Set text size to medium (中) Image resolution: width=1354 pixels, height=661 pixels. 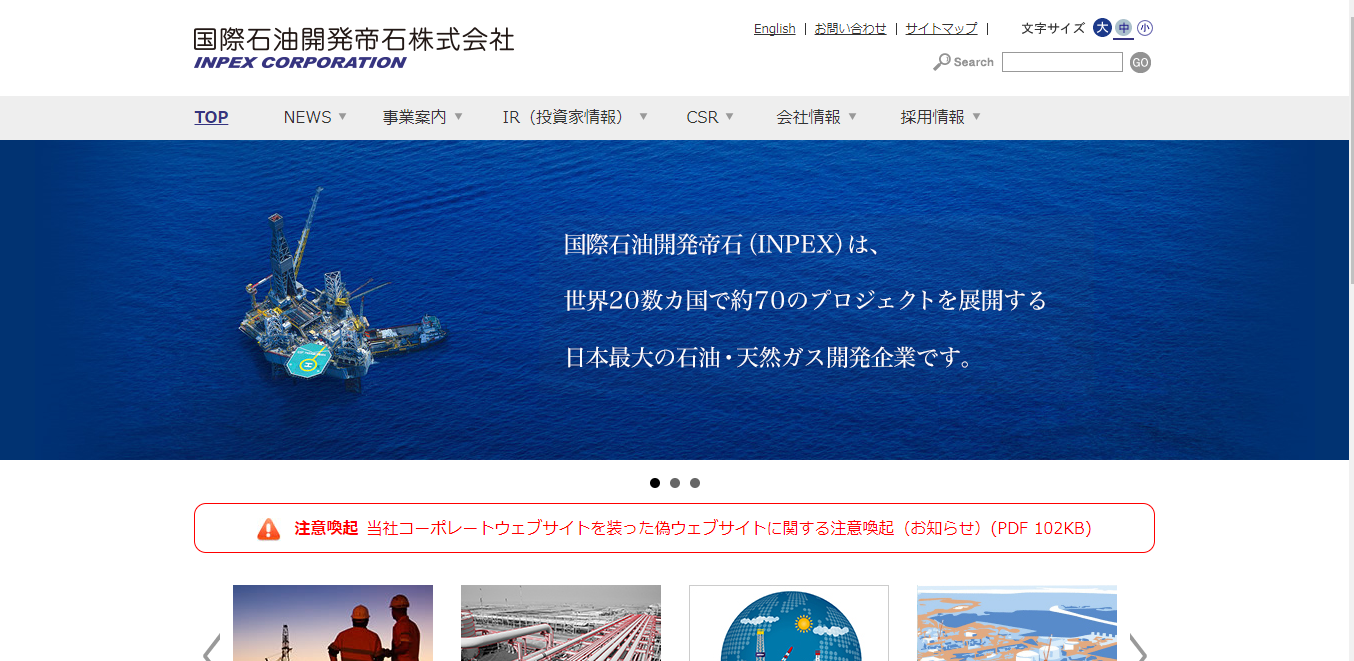tap(1124, 28)
